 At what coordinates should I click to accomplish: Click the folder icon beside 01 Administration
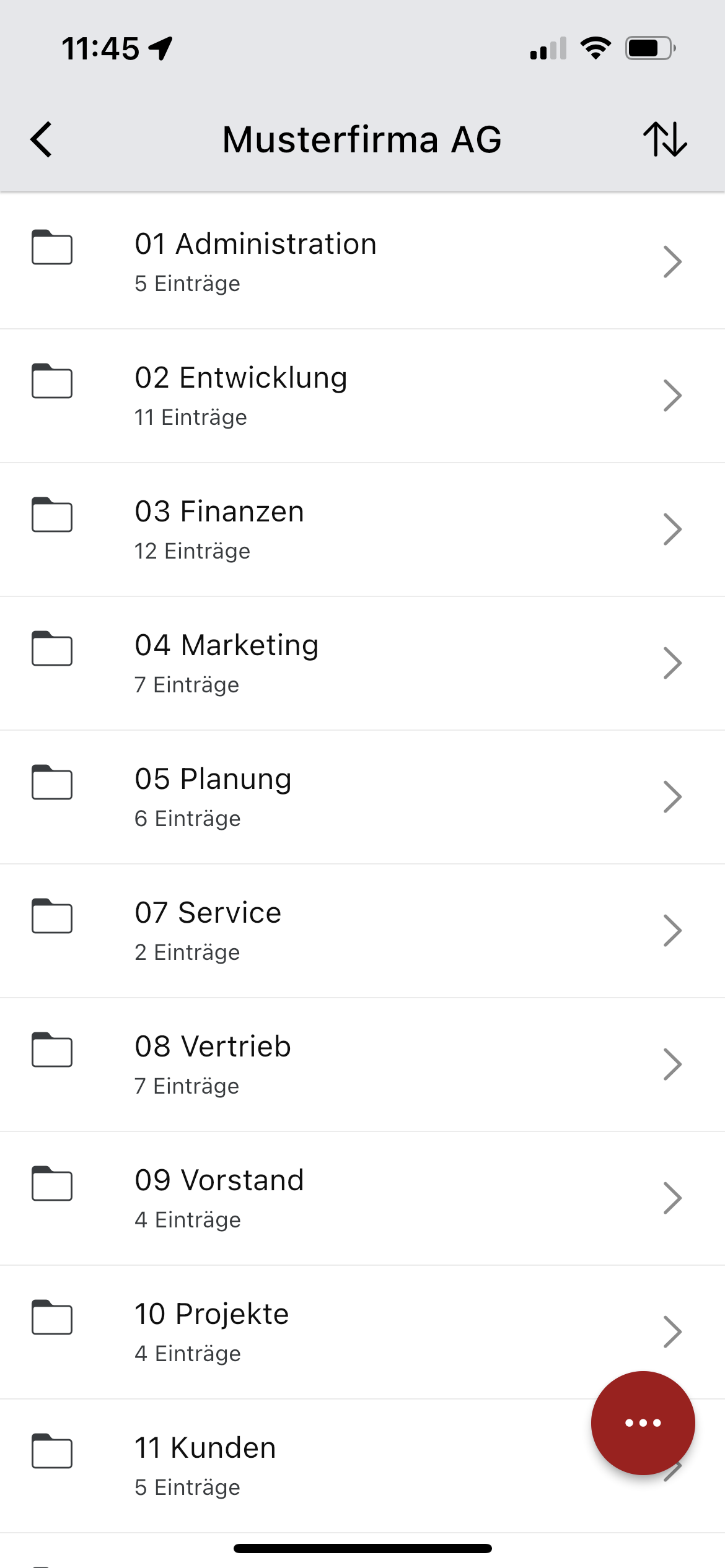point(52,247)
